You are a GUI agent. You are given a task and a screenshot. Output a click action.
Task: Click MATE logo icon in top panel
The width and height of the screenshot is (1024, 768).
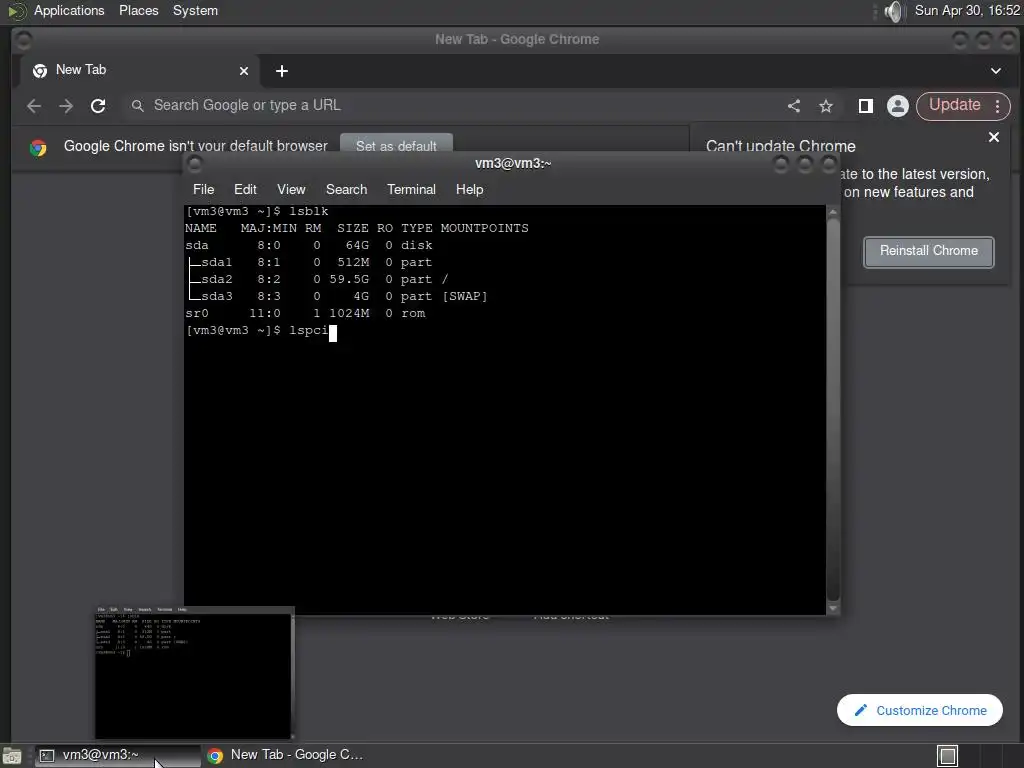point(16,11)
